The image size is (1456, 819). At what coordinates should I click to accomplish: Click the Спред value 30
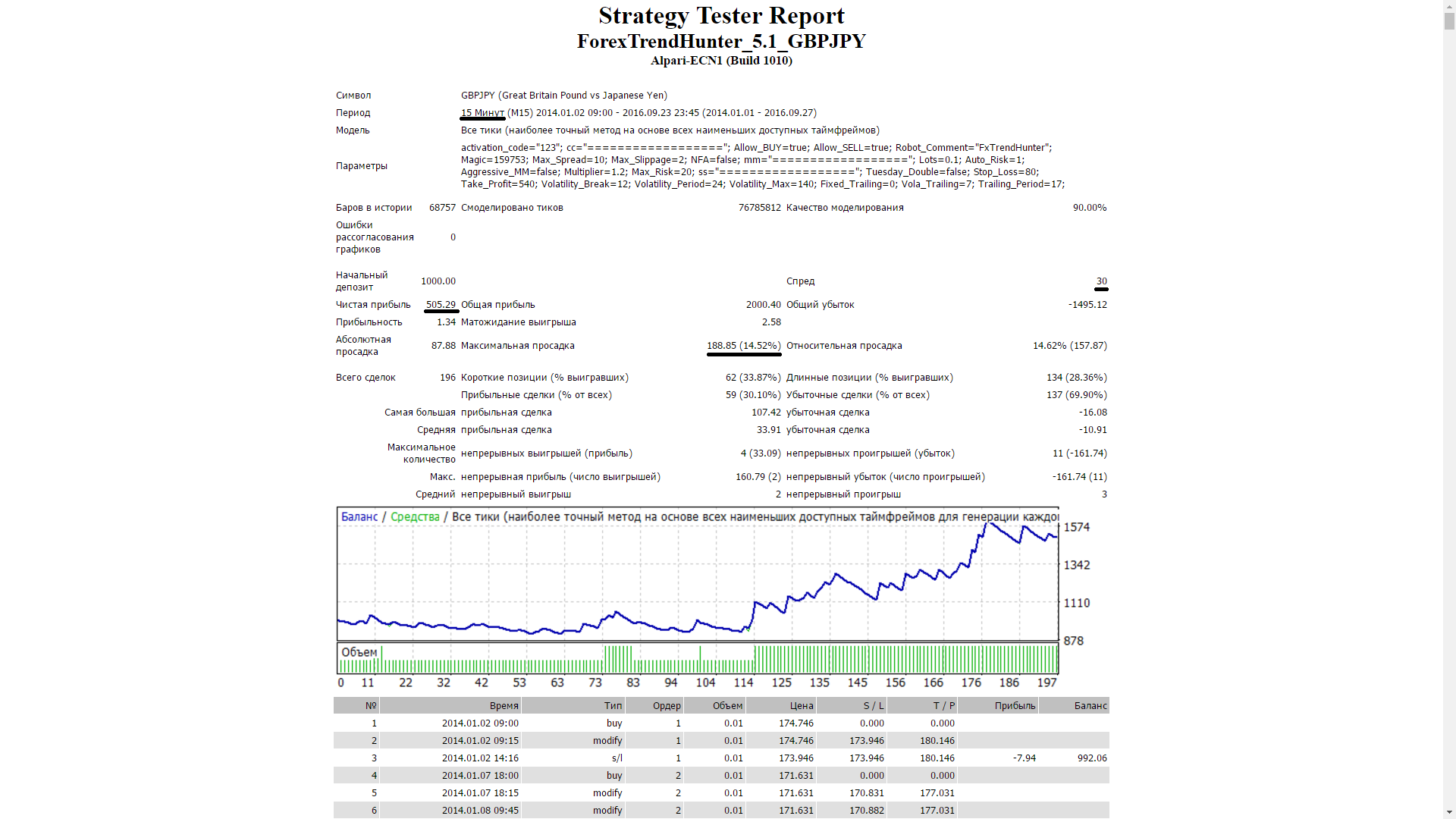coord(1102,281)
